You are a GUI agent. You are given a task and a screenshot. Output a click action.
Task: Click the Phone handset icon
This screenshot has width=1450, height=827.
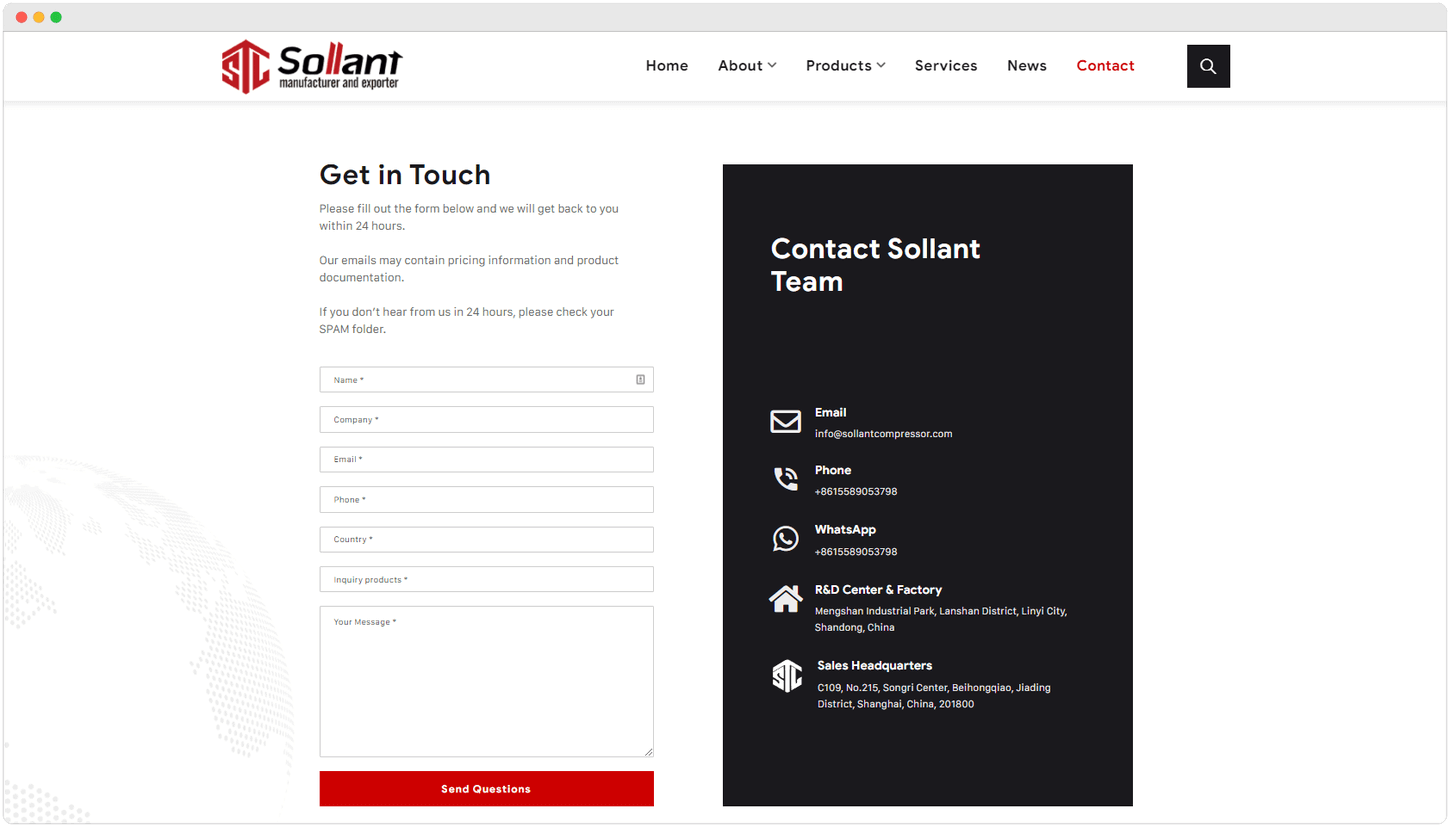[x=785, y=479]
